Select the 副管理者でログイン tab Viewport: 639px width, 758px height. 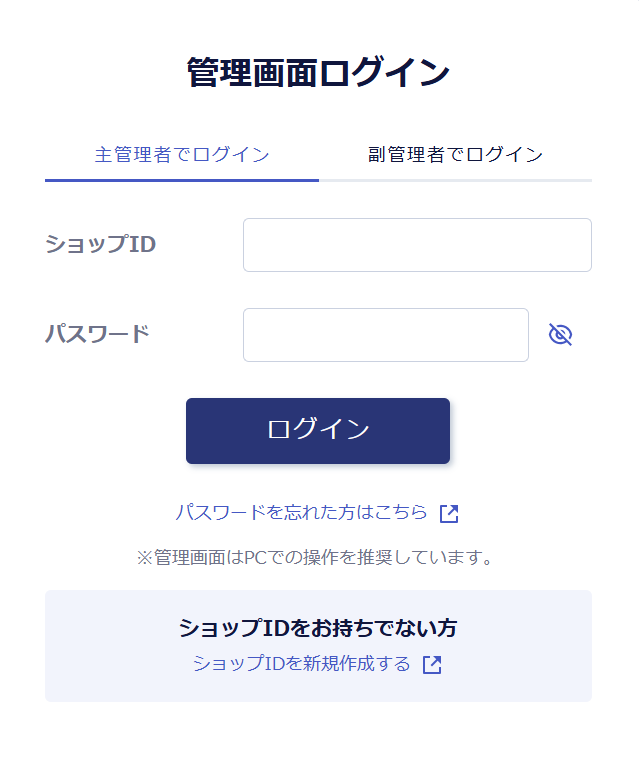click(455, 155)
